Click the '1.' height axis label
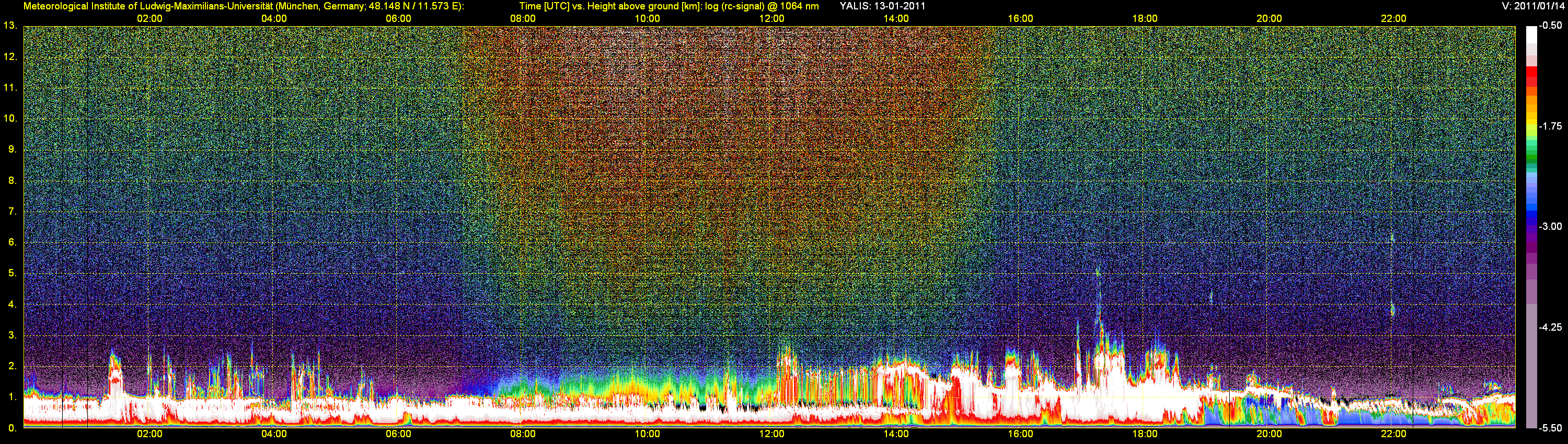1568x444 pixels. (13, 397)
